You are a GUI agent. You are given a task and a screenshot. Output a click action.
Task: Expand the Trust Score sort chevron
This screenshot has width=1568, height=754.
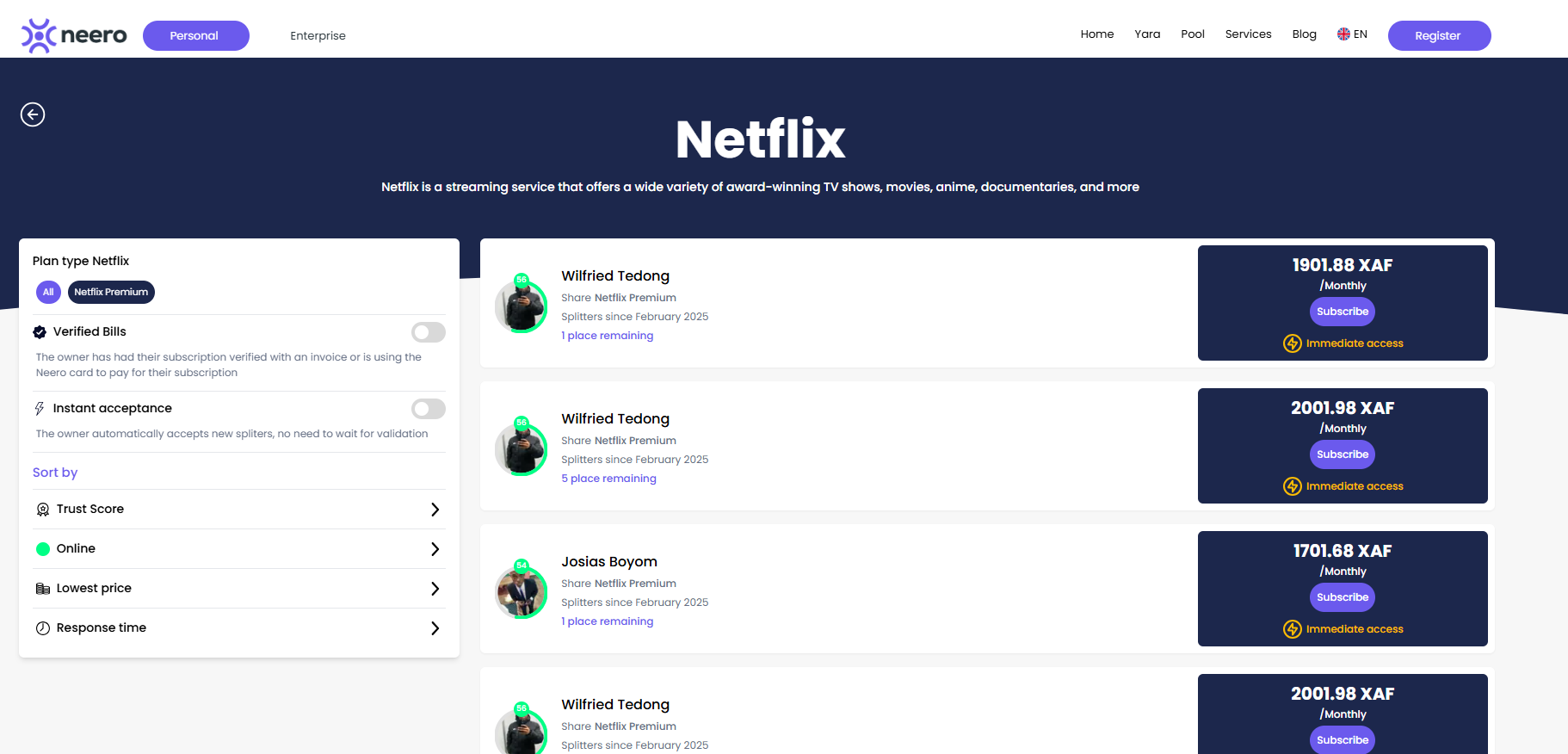point(435,510)
